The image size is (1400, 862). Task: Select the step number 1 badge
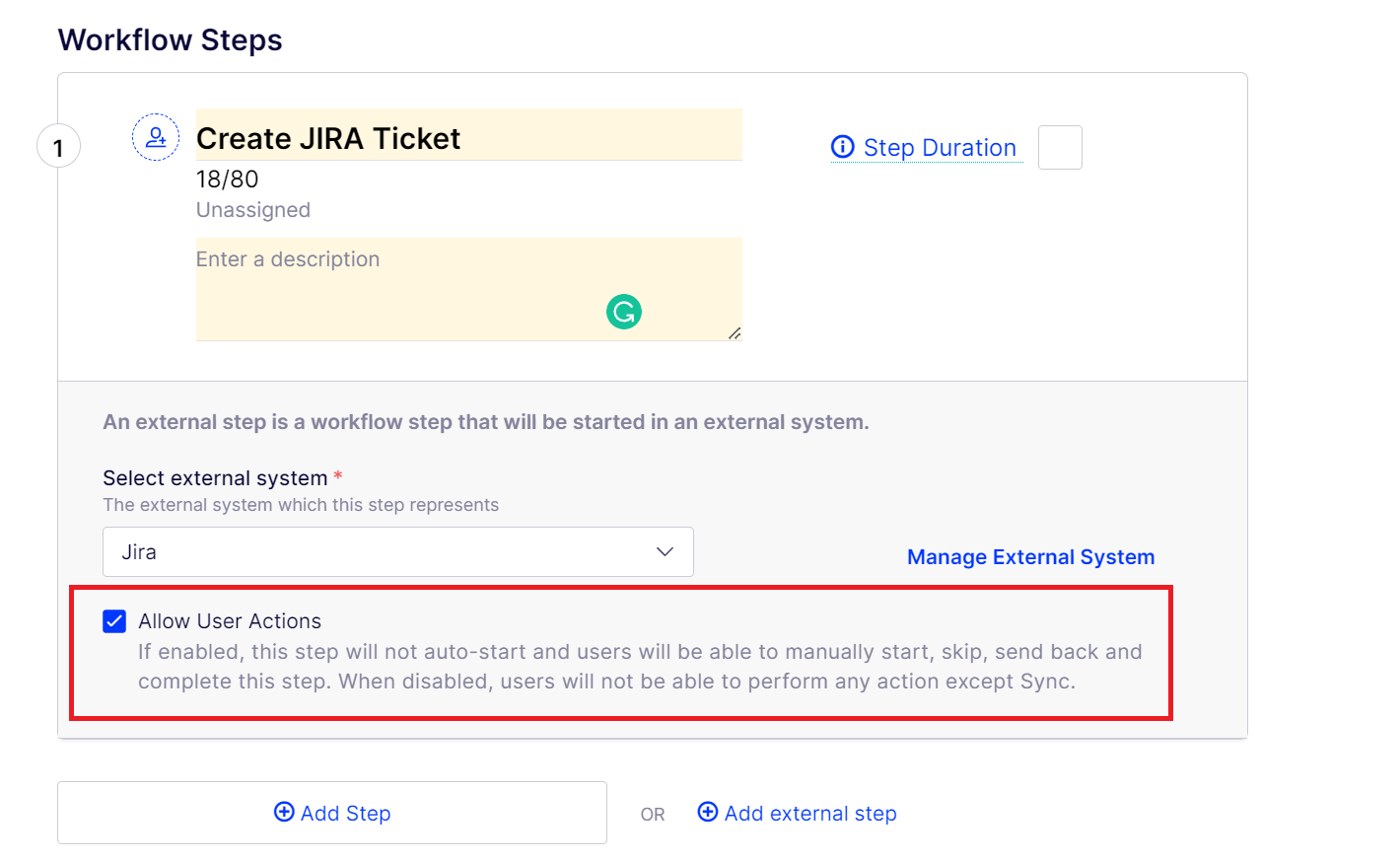click(x=58, y=147)
